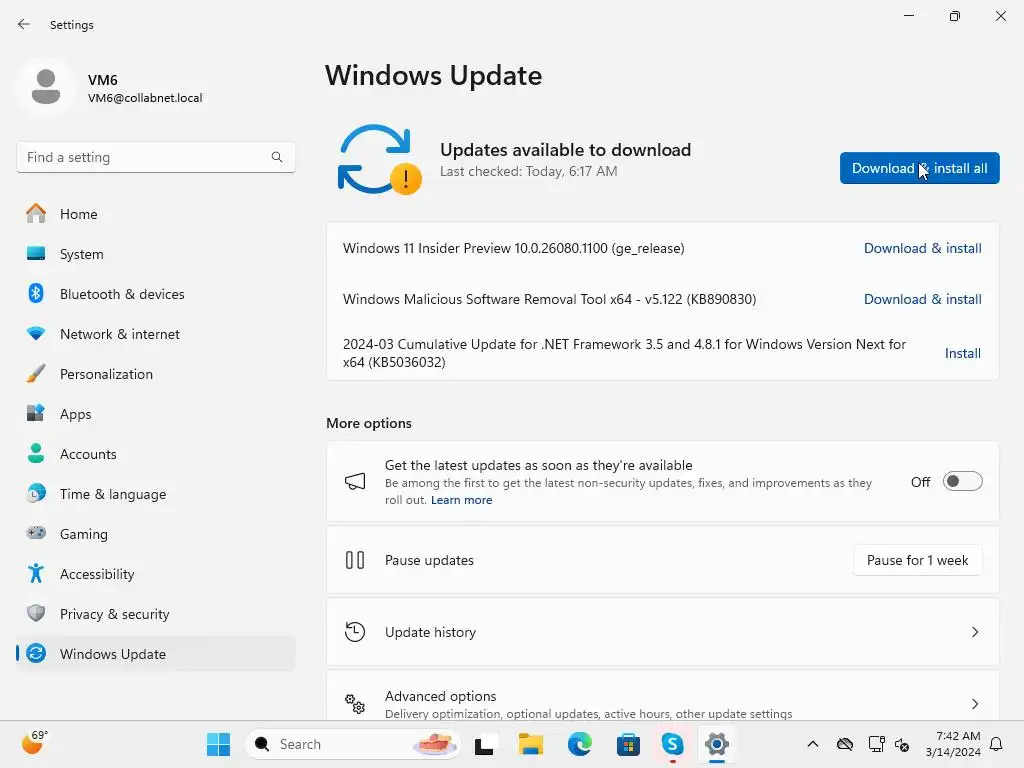Screen dimensions: 1024x768
Task: Expand Update history with its chevron
Action: (x=975, y=632)
